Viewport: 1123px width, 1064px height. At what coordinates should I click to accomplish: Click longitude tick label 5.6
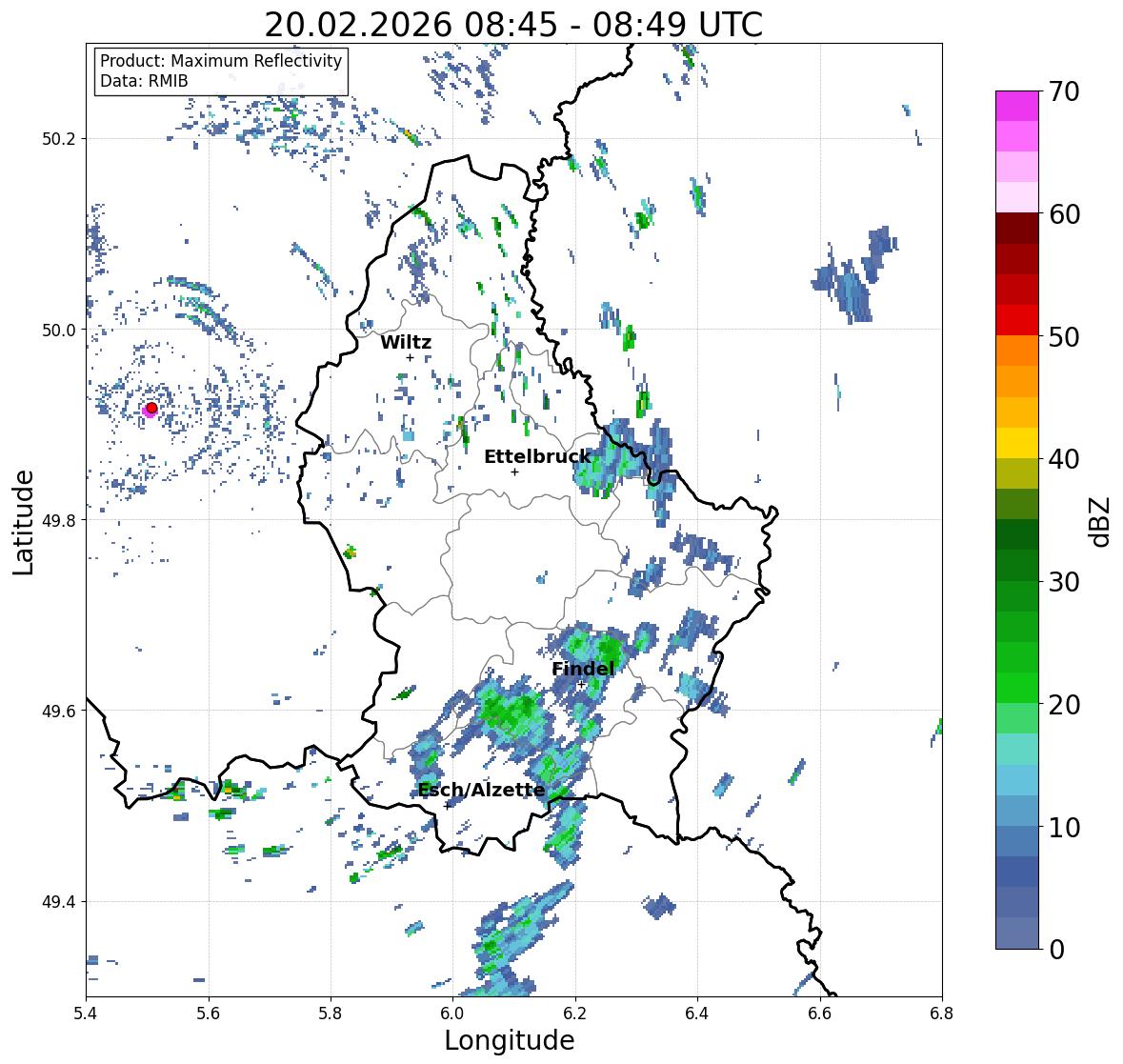(209, 1014)
